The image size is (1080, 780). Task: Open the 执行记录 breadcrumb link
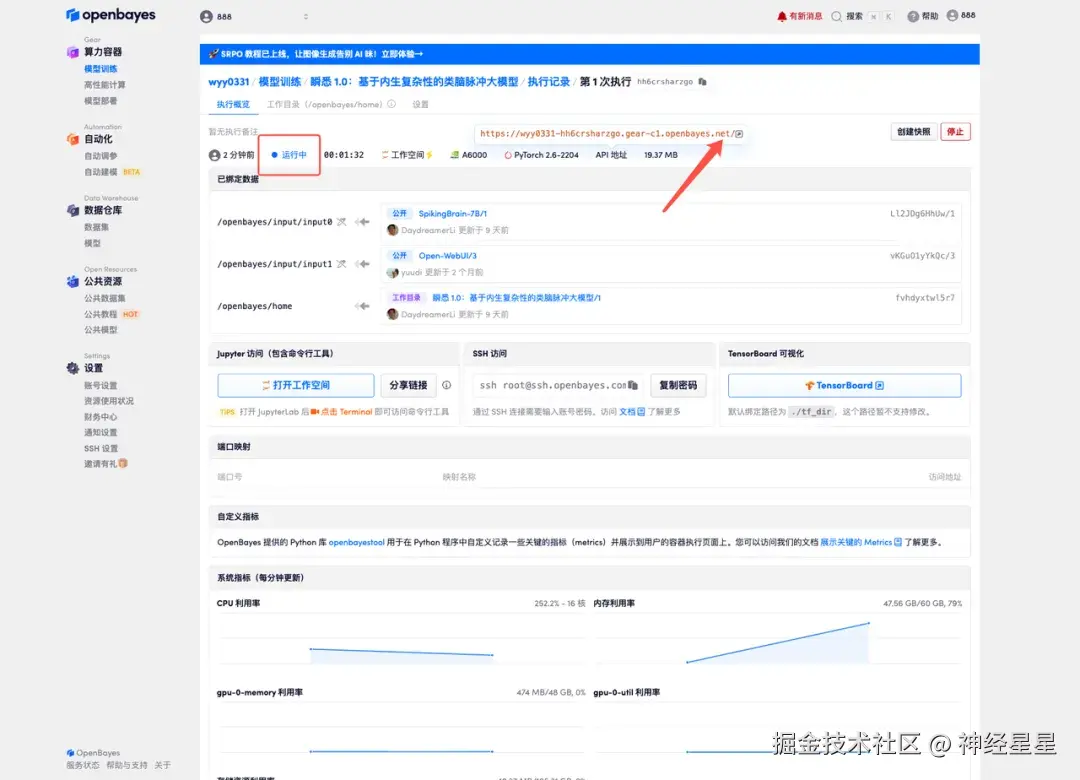coord(549,82)
